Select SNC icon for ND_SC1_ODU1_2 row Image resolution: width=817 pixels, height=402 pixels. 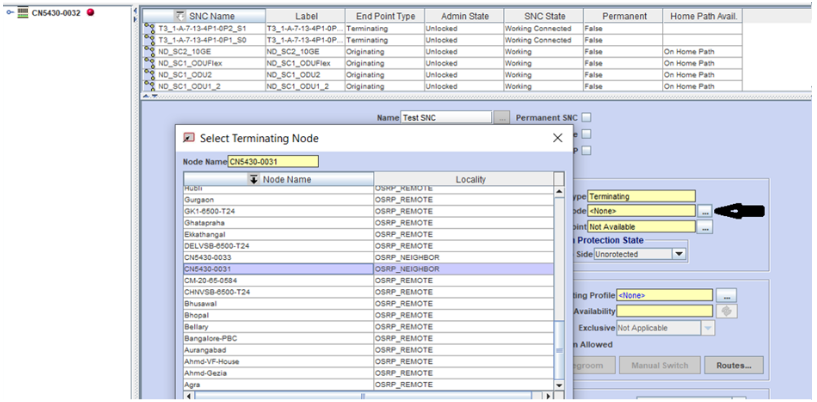tap(150, 86)
